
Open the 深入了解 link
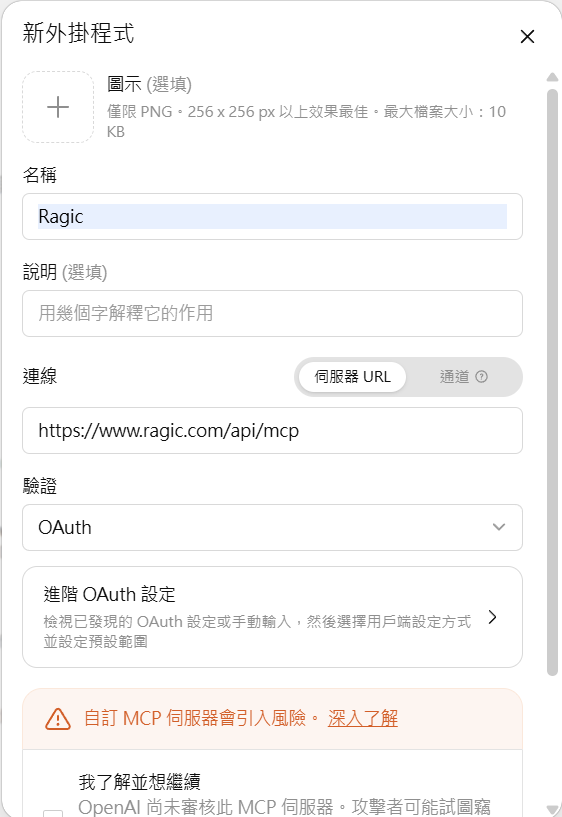tap(363, 719)
